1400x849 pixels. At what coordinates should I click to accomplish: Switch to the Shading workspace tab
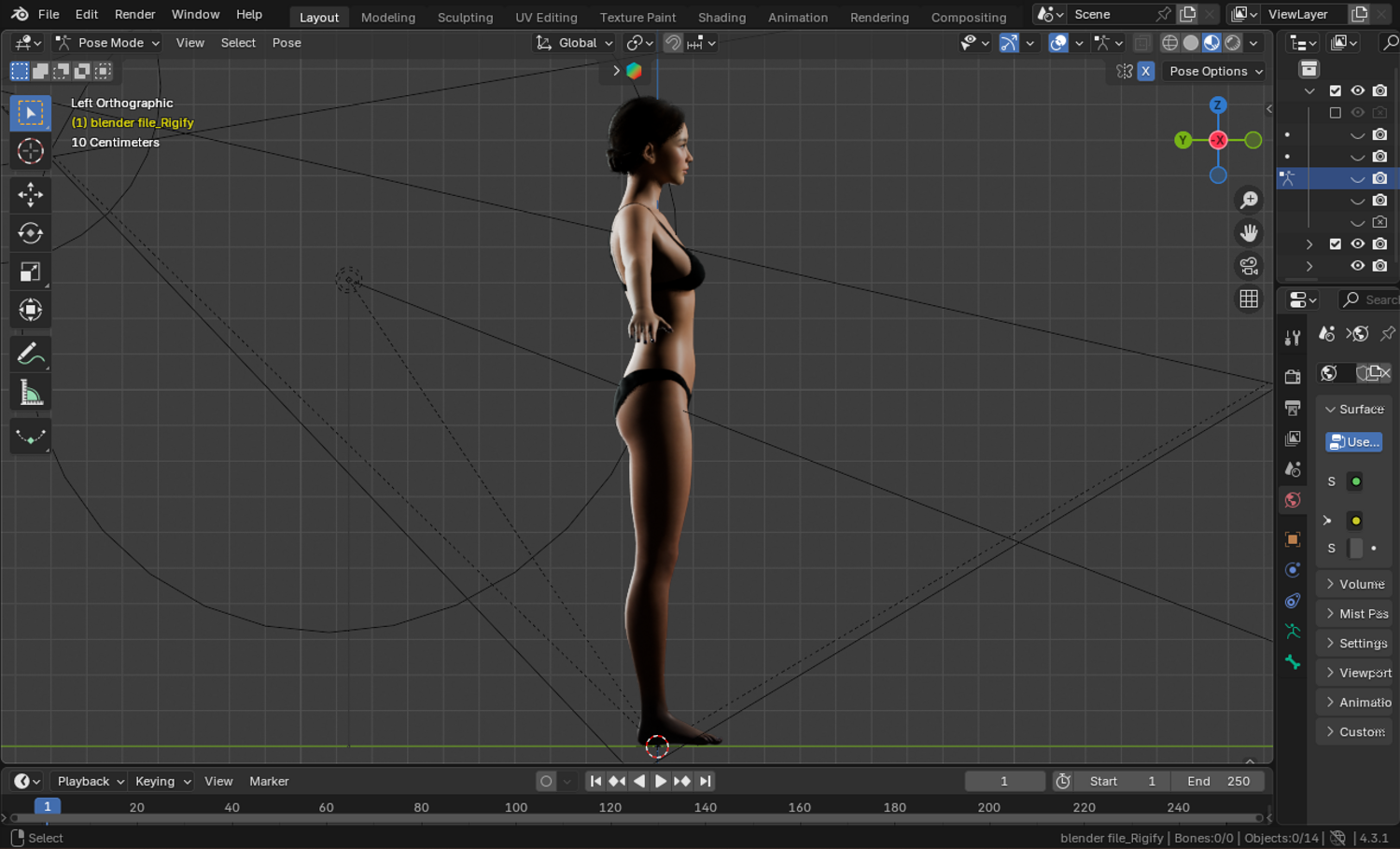(721, 17)
